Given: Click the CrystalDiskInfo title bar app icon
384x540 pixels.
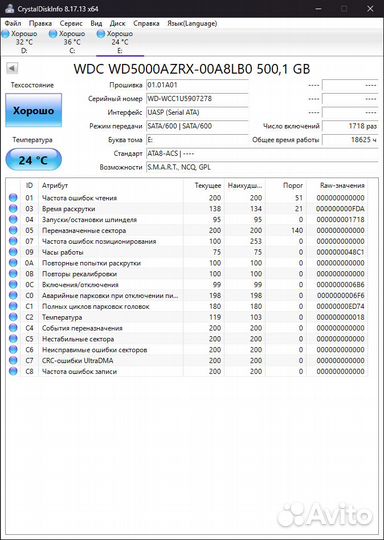Looking at the screenshot, I should 10,9.
